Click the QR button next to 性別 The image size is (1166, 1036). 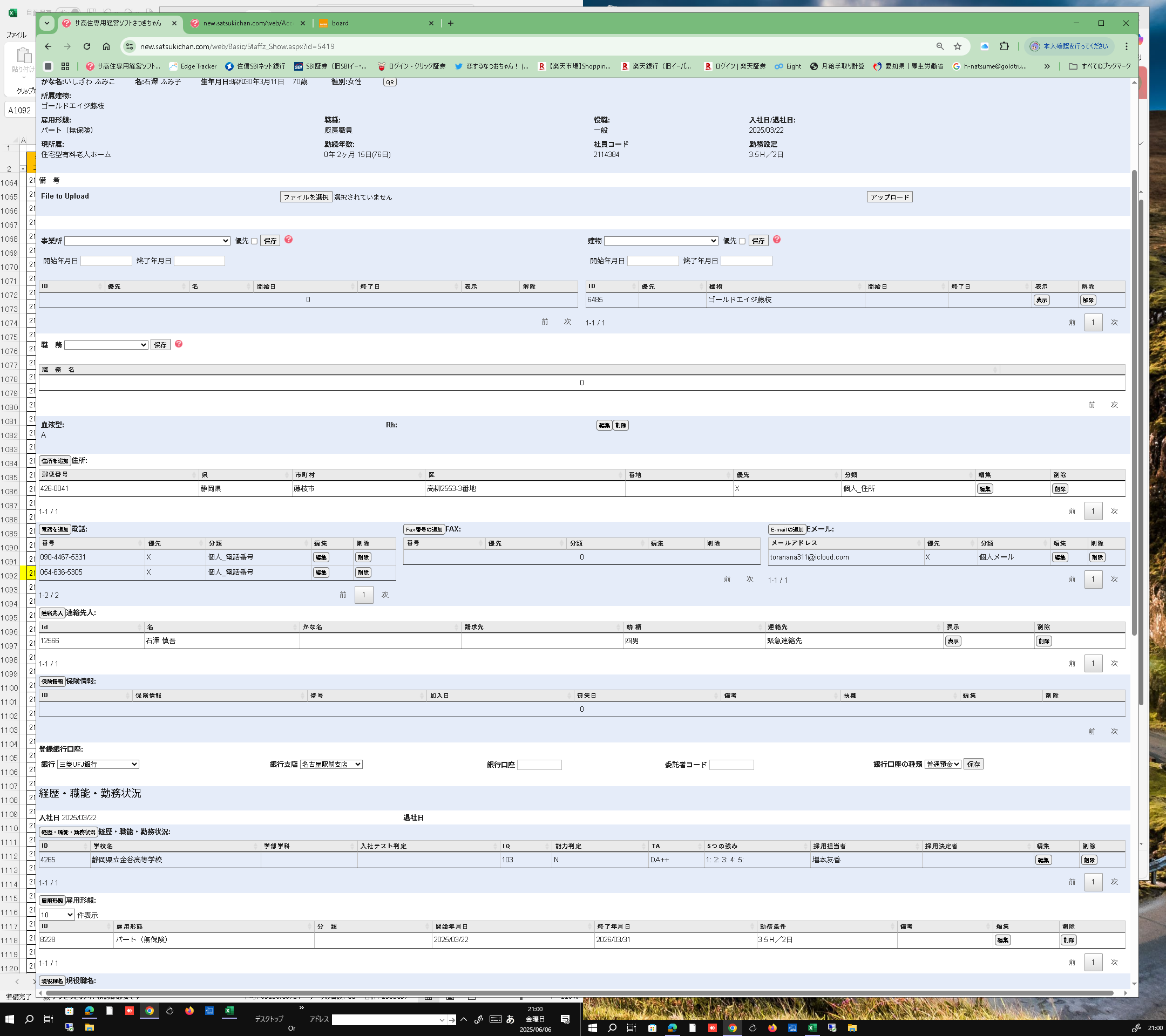coord(390,82)
